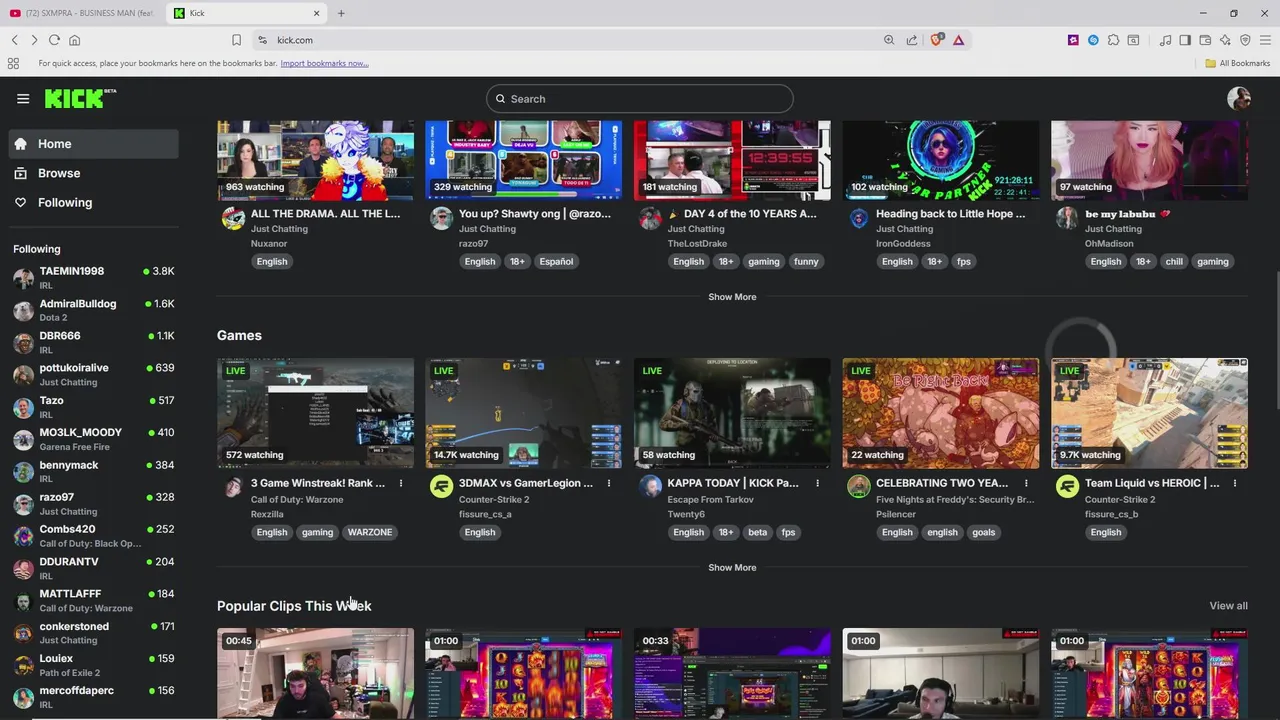The width and height of the screenshot is (1280, 720).
Task: Go to browser home page
Action: click(74, 40)
